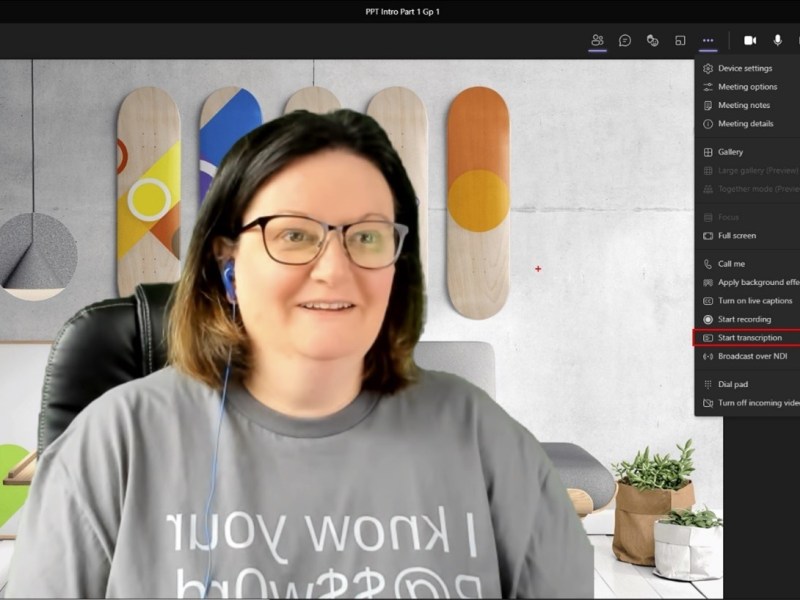Open the rooms icon in toolbar
The width and height of the screenshot is (800, 600).
click(x=680, y=40)
